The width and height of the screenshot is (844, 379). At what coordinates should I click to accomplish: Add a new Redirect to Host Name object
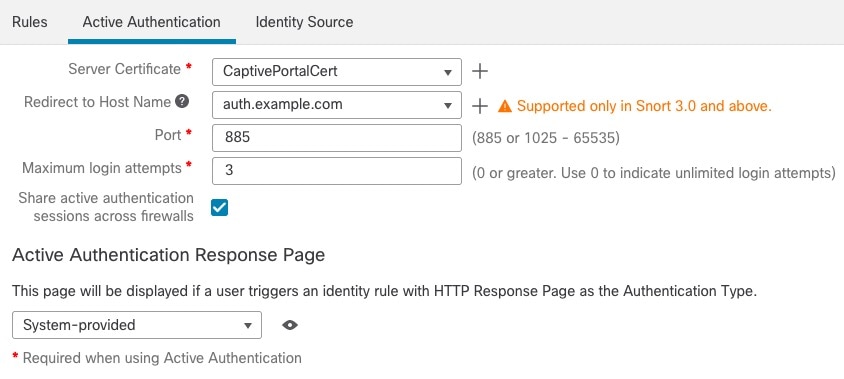click(x=479, y=106)
